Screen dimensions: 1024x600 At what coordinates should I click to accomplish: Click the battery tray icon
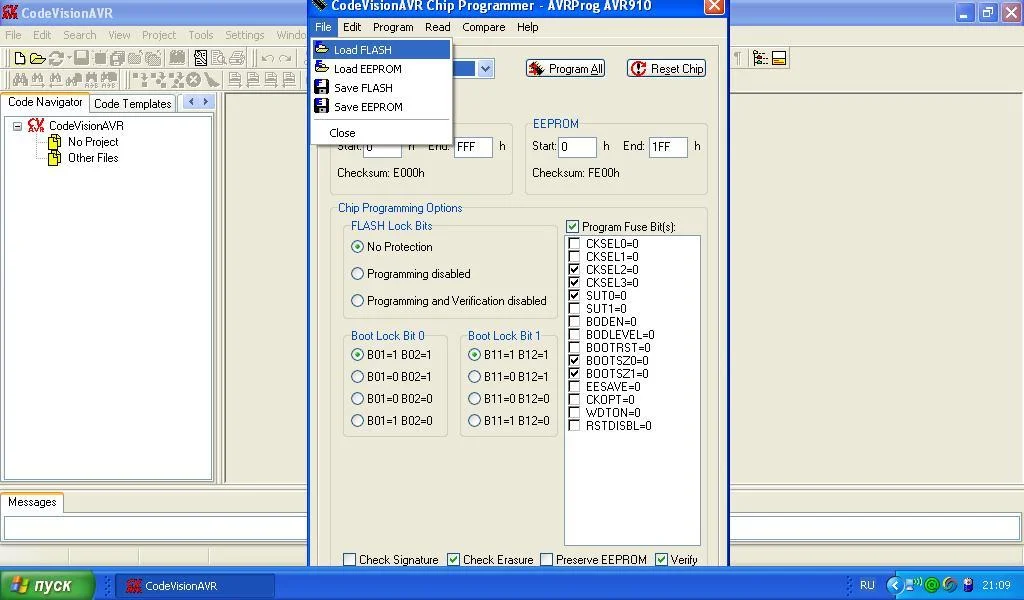(968, 585)
